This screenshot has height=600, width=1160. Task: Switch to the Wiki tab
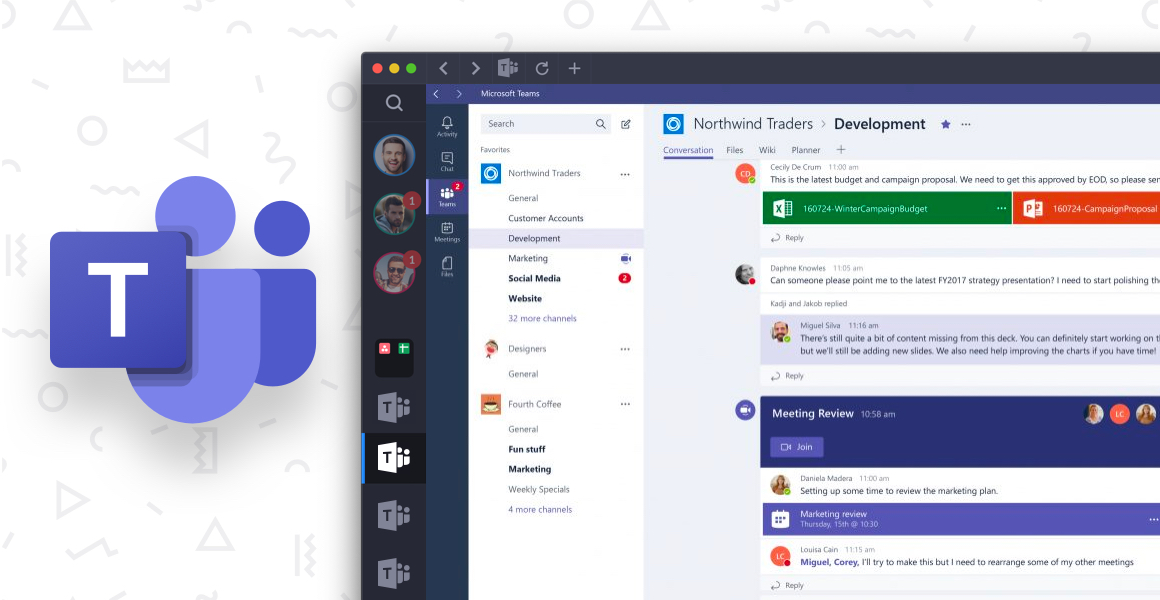click(x=767, y=150)
